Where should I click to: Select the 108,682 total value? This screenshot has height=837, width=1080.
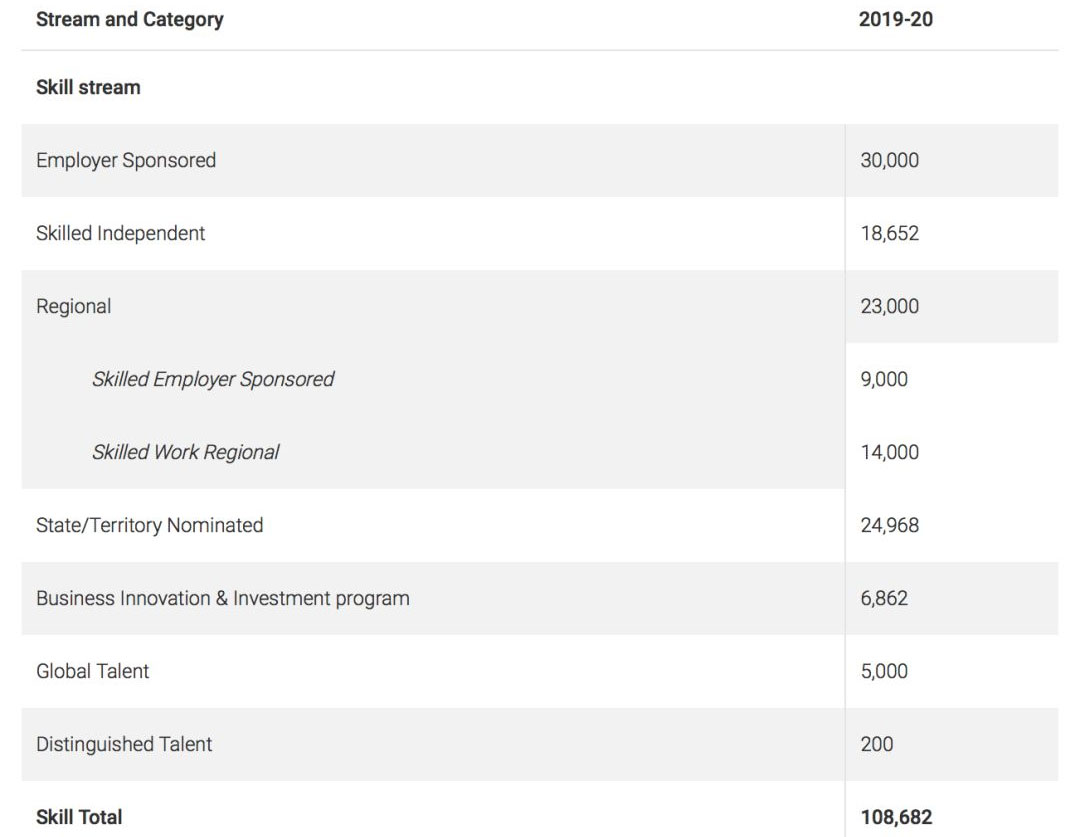896,817
